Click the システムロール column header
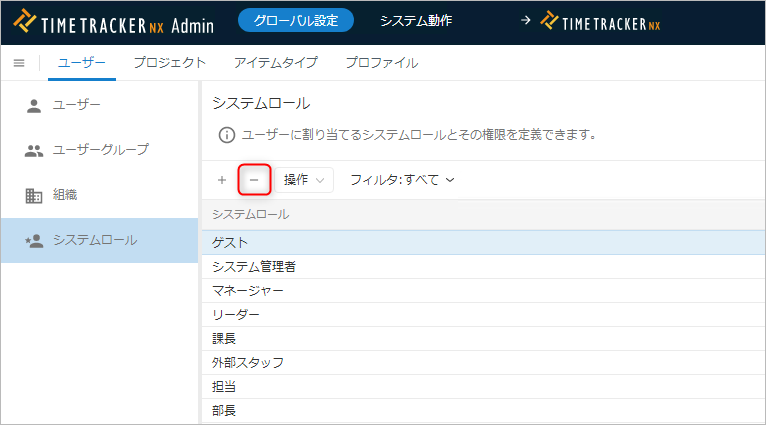Image resolution: width=766 pixels, height=425 pixels. point(251,214)
